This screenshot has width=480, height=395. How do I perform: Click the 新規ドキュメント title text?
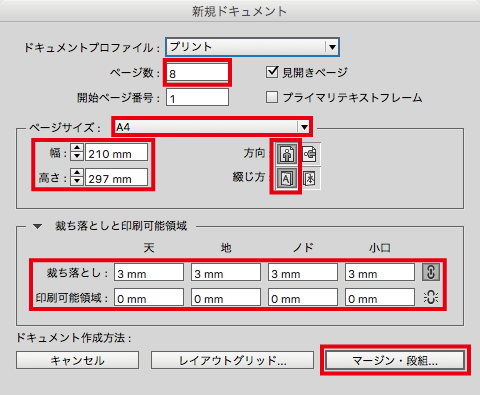point(239,11)
